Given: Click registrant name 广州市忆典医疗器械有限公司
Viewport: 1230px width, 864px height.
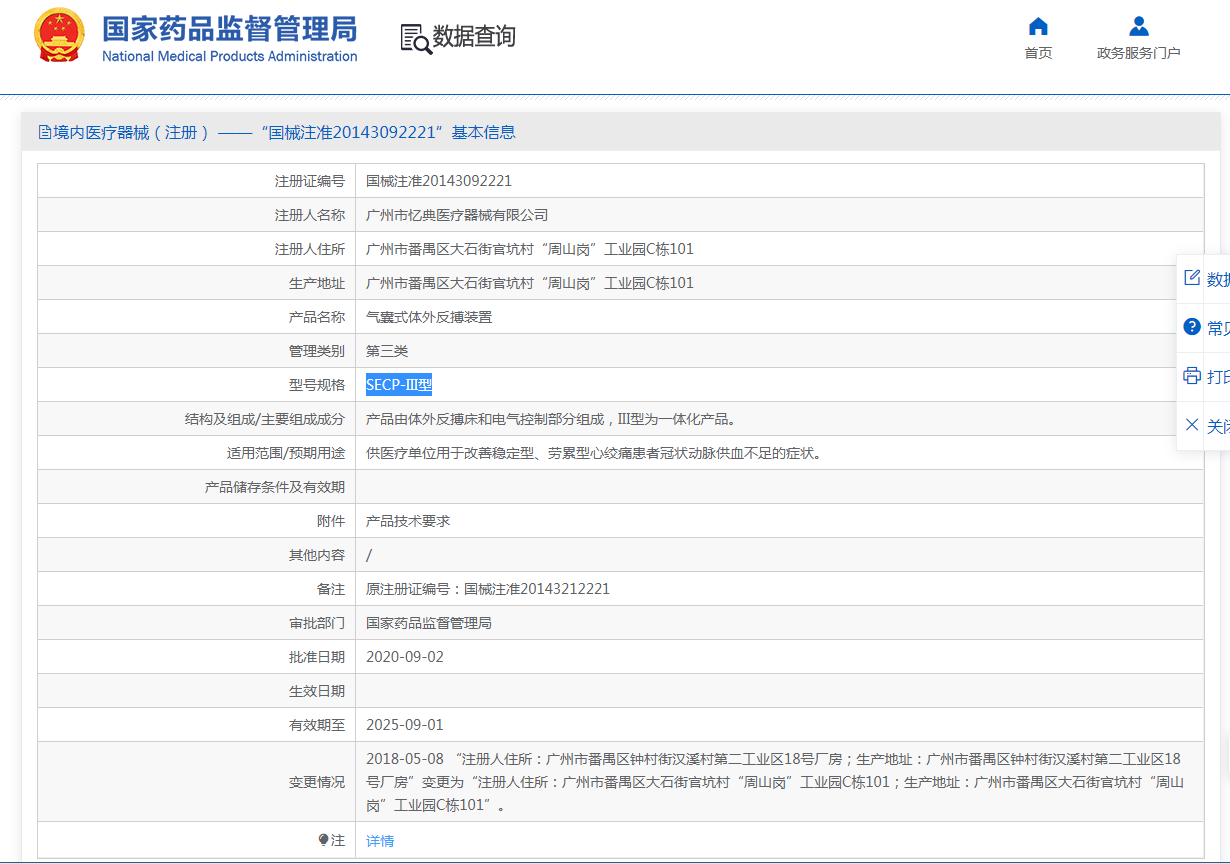Looking at the screenshot, I should pyautogui.click(x=457, y=215).
